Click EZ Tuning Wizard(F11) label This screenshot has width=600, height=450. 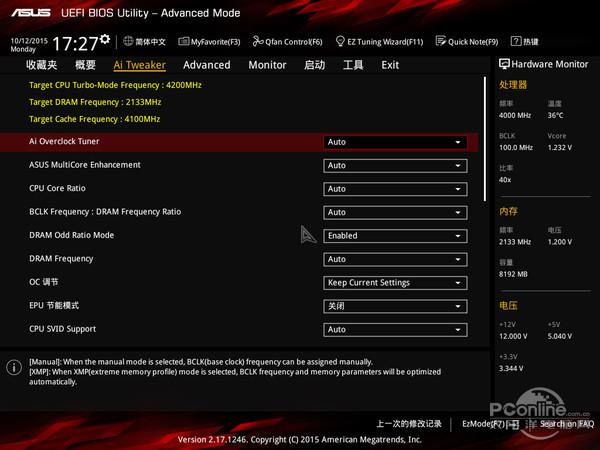point(385,42)
